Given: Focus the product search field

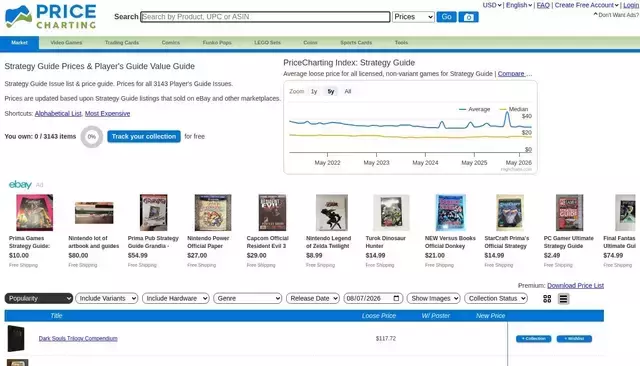Looking at the screenshot, I should tap(265, 17).
